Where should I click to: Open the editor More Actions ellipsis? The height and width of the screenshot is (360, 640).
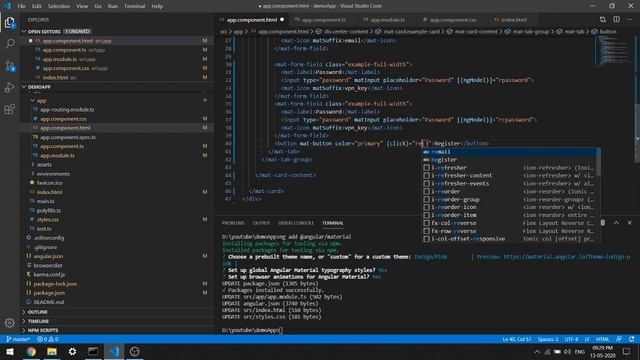pos(630,19)
